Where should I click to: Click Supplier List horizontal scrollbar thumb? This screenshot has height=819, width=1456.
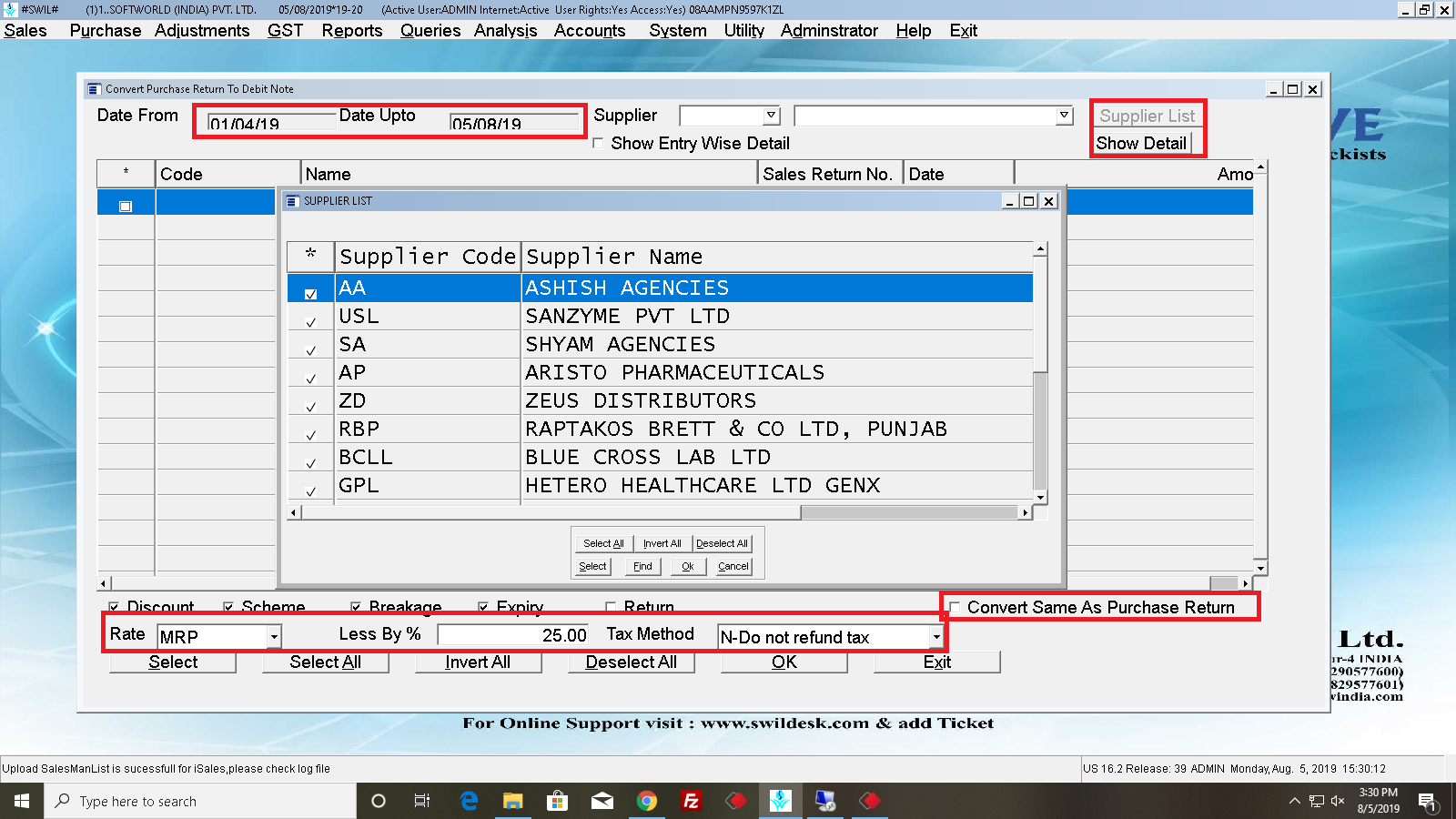click(551, 512)
